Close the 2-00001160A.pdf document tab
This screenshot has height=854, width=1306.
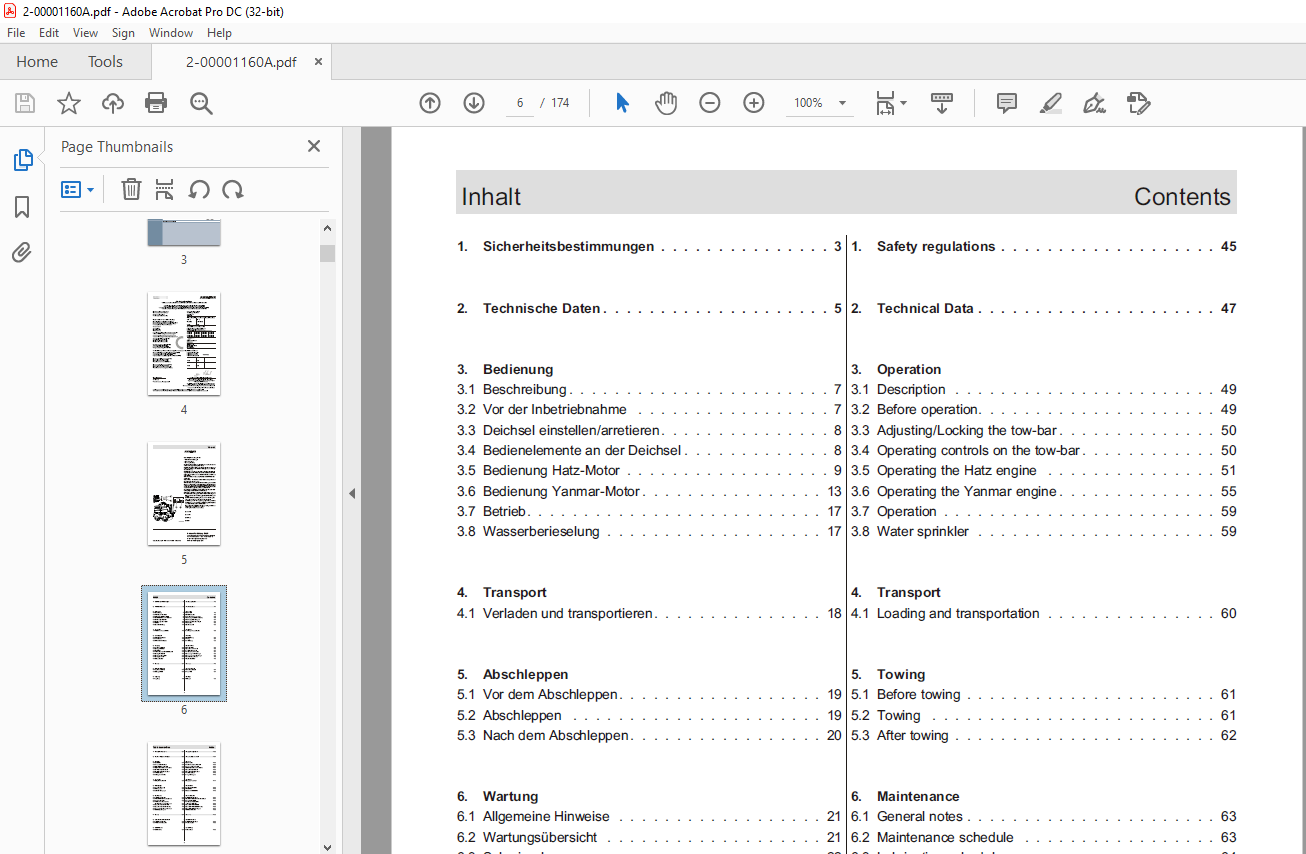pos(318,62)
